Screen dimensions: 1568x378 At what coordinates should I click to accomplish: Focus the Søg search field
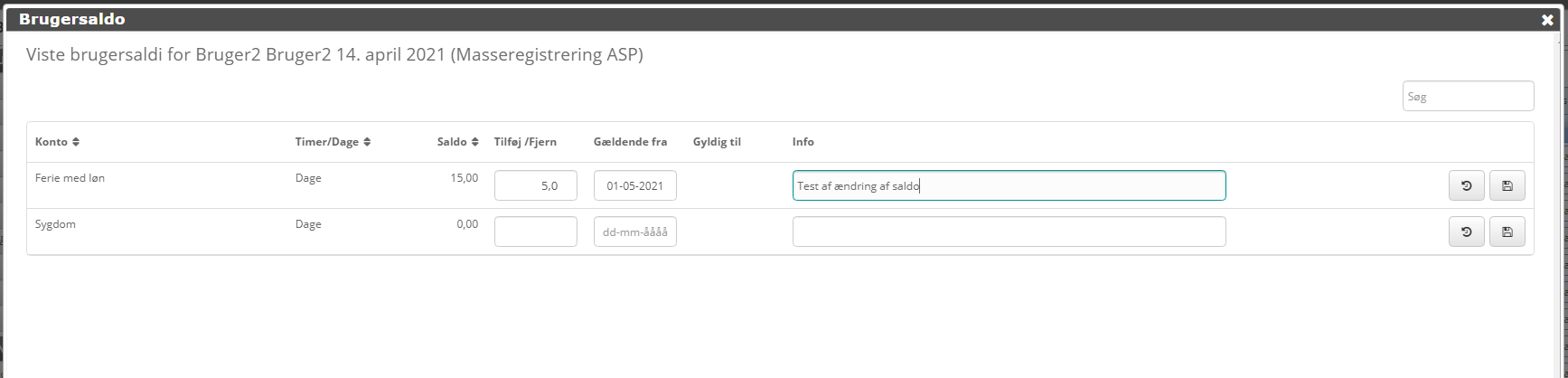1467,97
